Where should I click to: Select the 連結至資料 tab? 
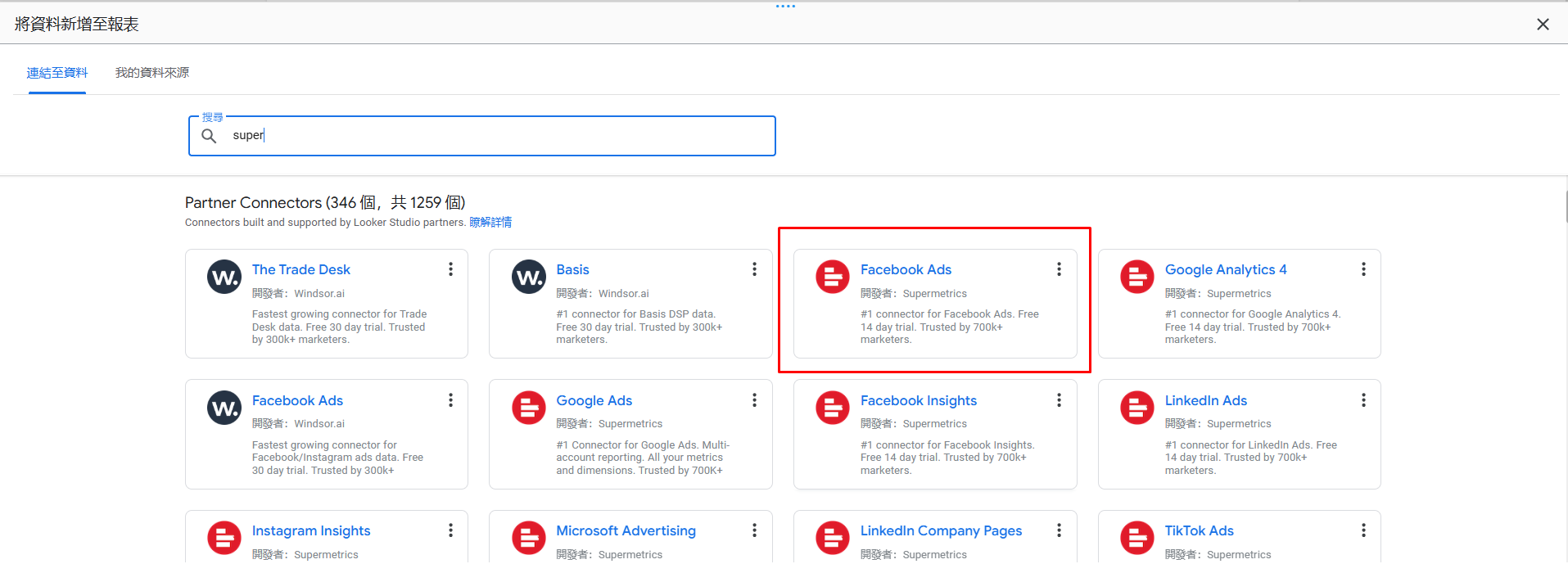pos(57,73)
